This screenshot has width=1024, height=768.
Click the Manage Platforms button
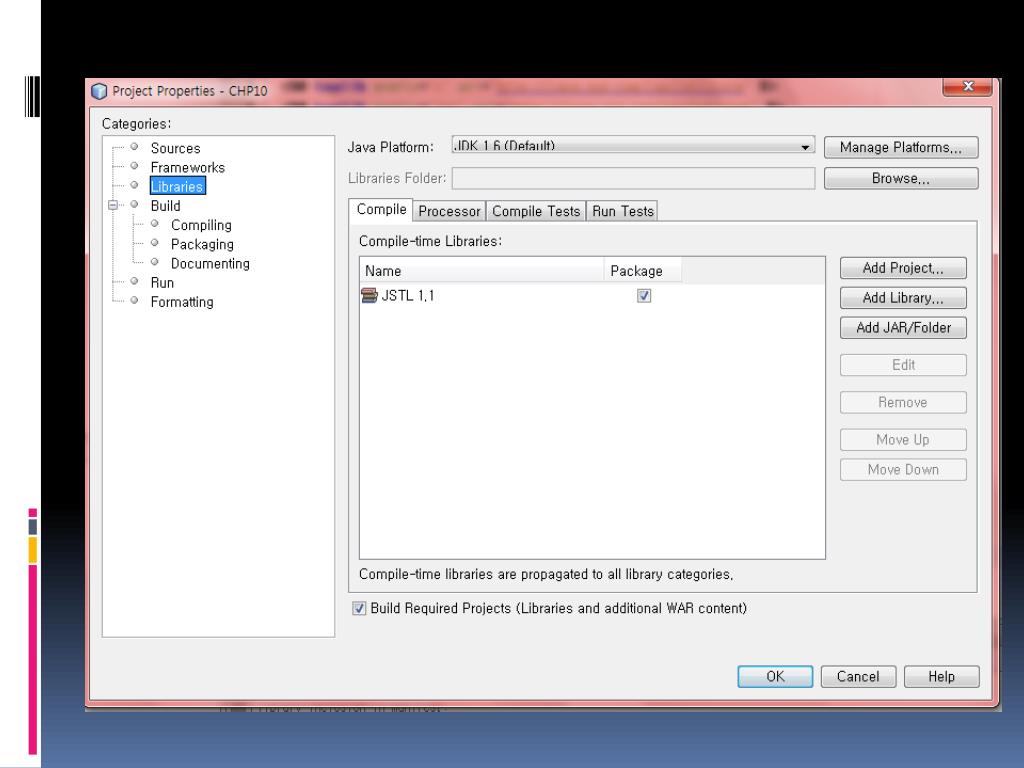pyautogui.click(x=901, y=148)
